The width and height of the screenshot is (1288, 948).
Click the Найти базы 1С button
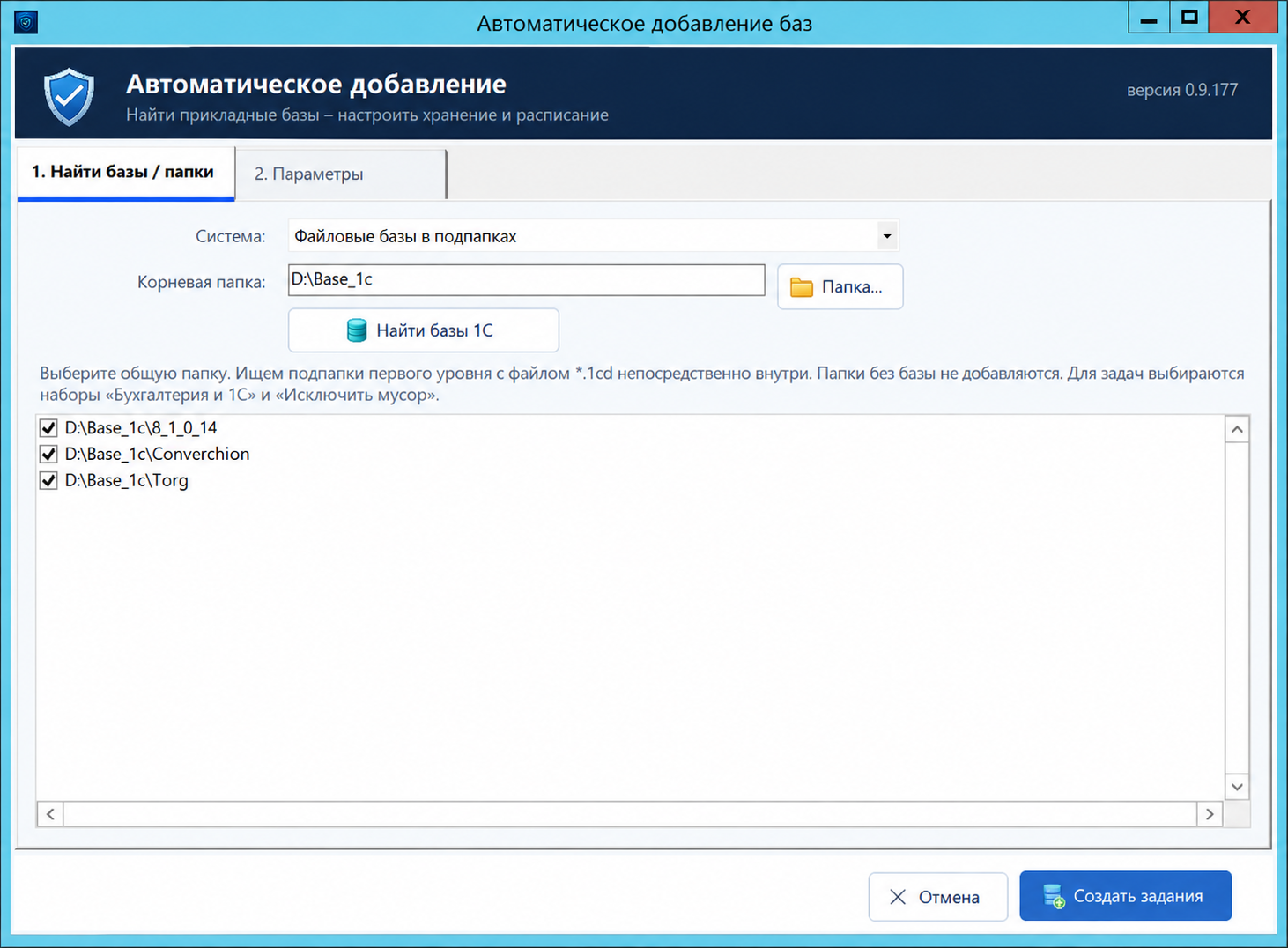pyautogui.click(x=424, y=330)
